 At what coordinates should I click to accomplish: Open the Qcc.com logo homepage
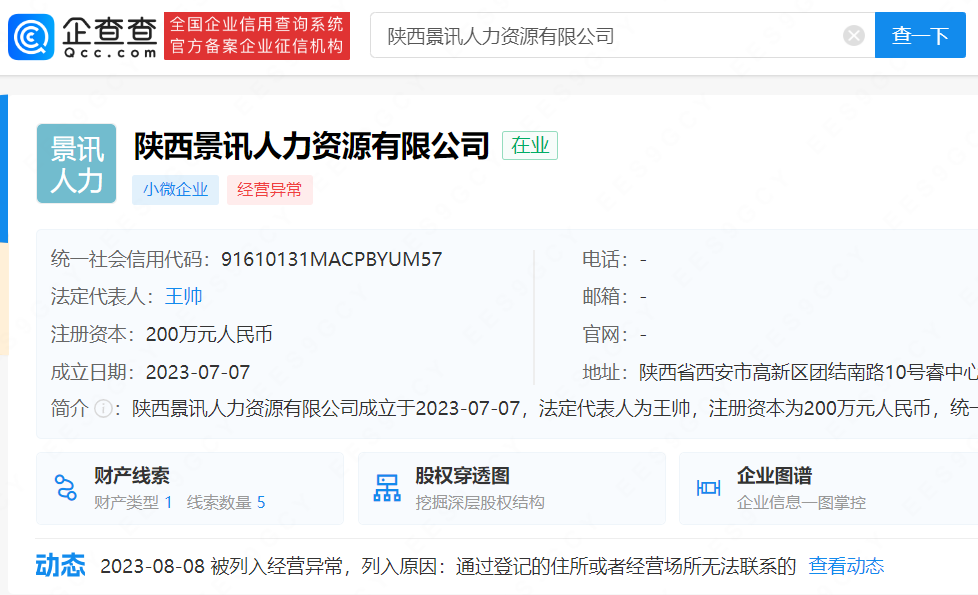[x=82, y=37]
